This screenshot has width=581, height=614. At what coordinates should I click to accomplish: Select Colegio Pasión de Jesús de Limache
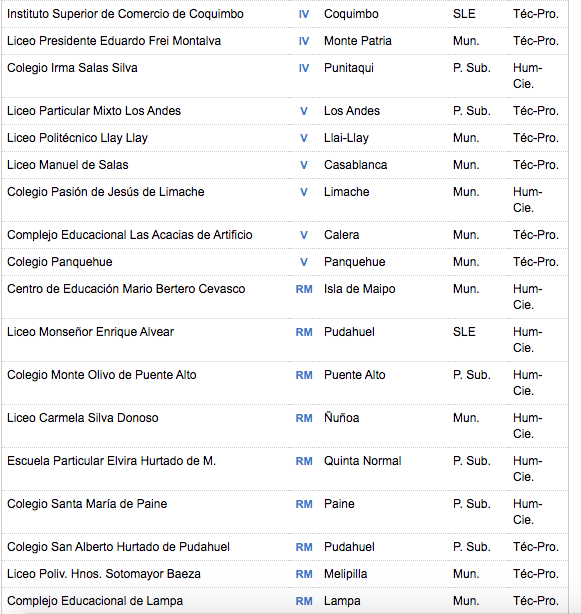pyautogui.click(x=106, y=192)
